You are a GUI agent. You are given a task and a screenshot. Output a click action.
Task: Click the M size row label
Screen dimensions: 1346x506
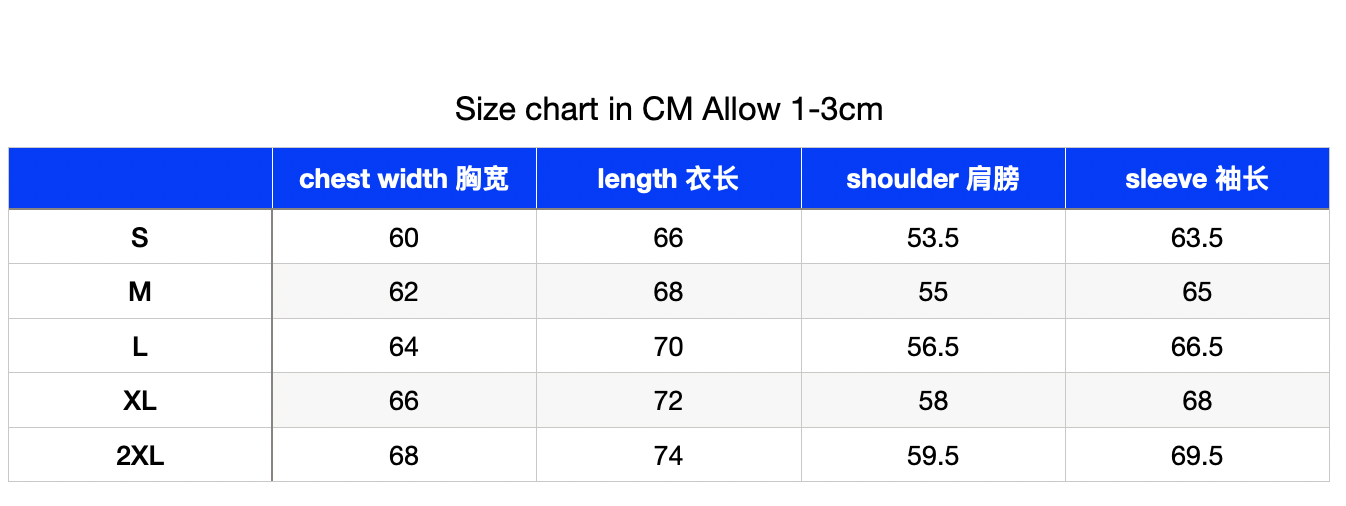(x=140, y=292)
